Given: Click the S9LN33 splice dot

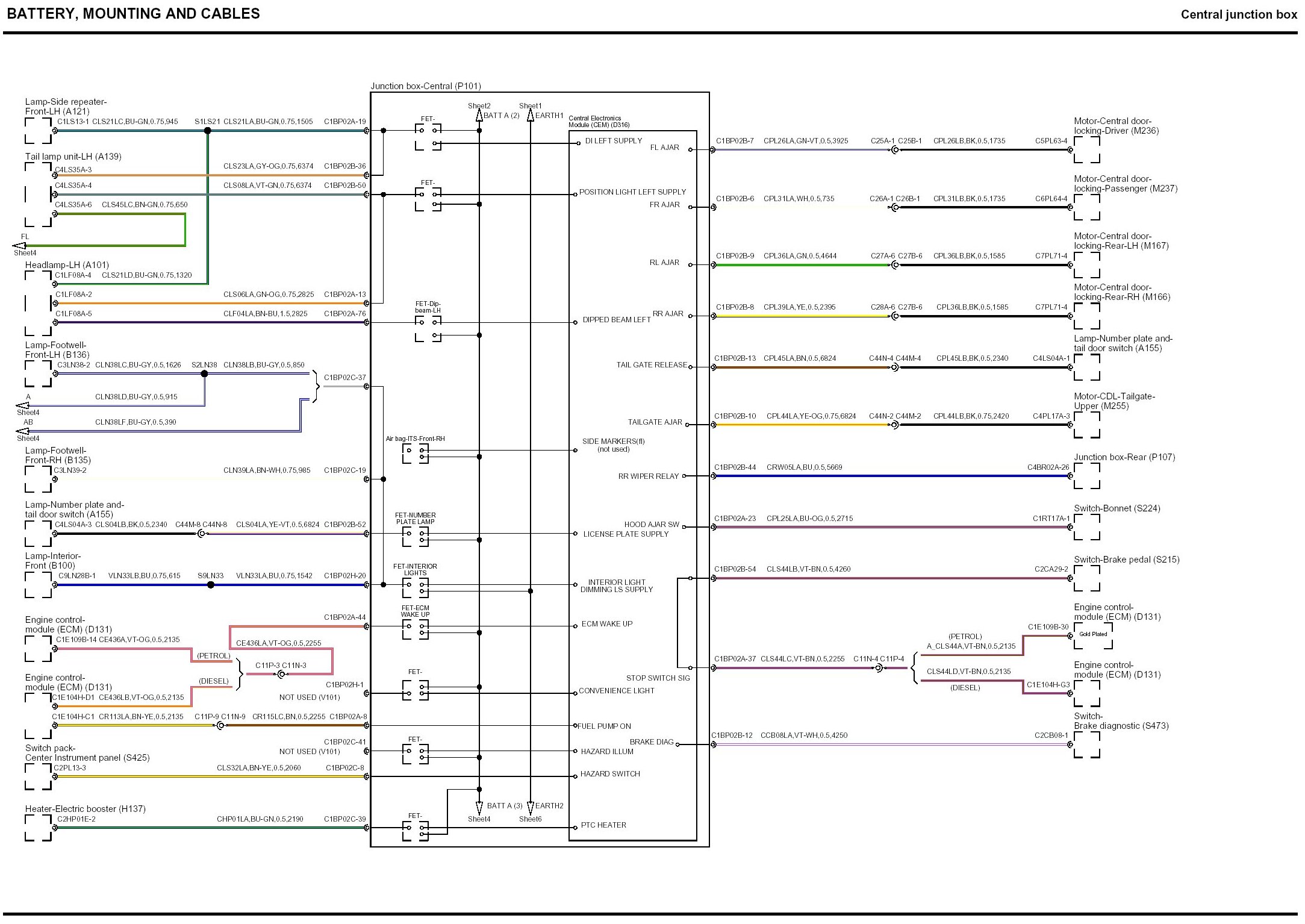Looking at the screenshot, I should pos(211,585).
